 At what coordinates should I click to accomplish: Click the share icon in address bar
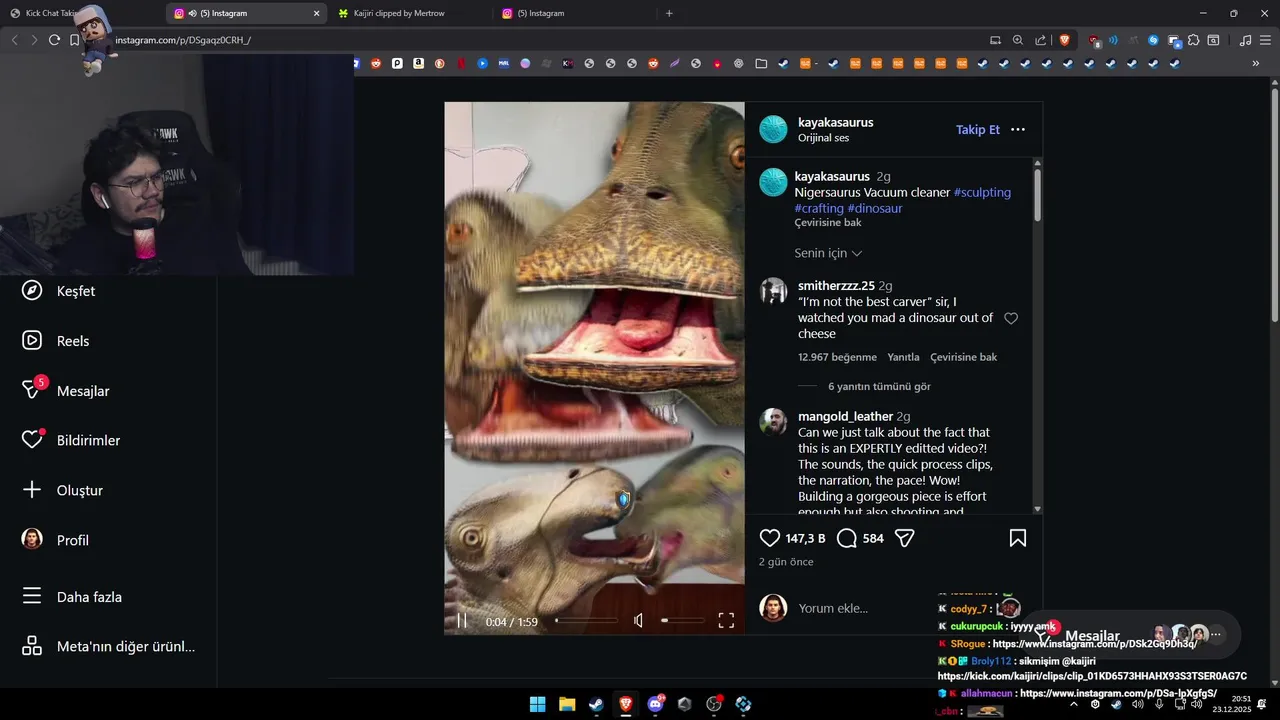[x=1041, y=40]
